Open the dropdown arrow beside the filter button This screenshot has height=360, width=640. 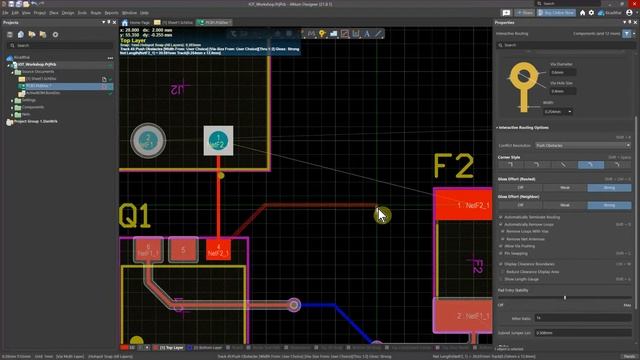[x=634, y=34]
